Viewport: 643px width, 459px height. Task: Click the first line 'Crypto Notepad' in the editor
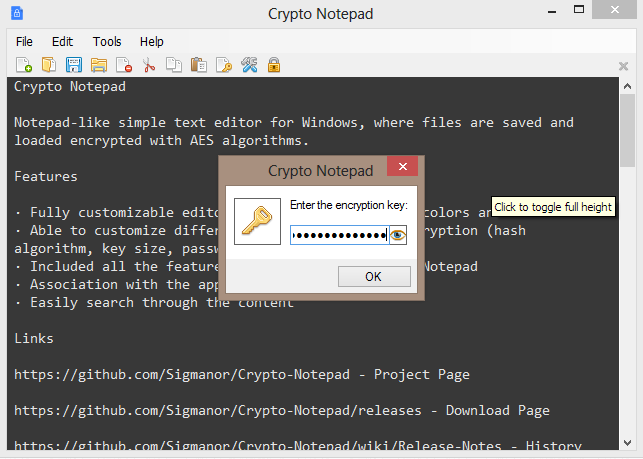pyautogui.click(x=70, y=87)
